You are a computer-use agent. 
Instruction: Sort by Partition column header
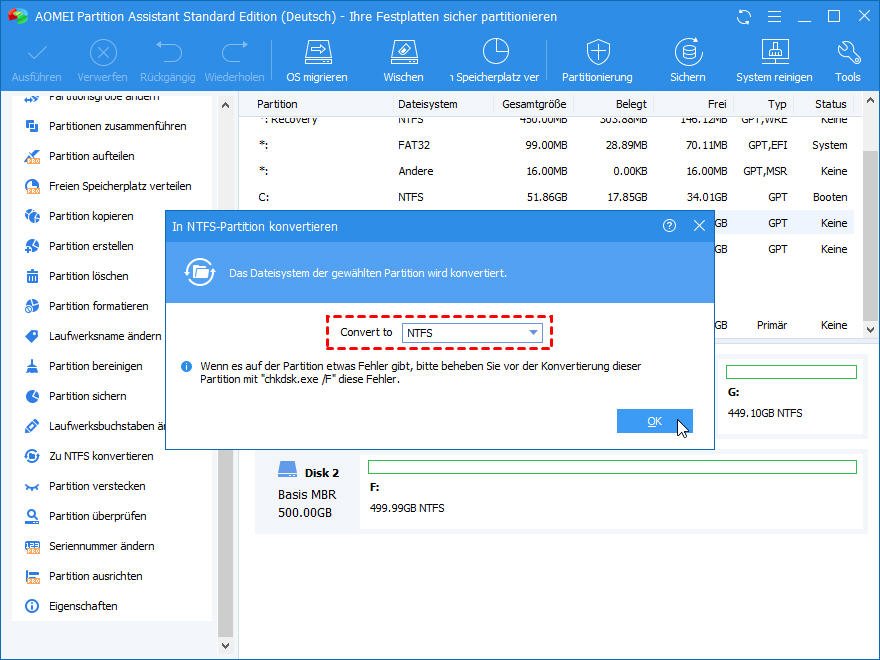(x=277, y=104)
